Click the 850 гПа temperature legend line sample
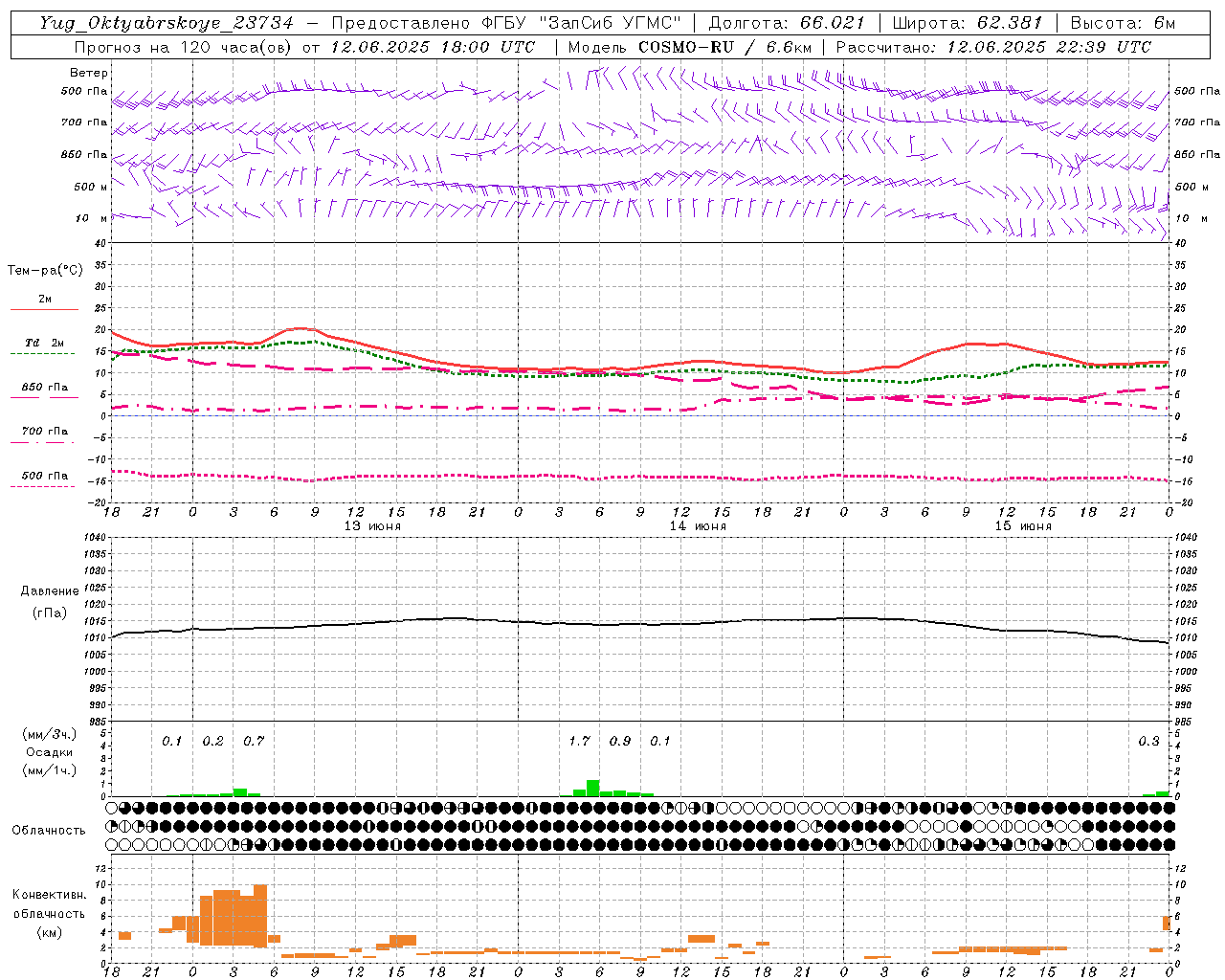 (44, 397)
